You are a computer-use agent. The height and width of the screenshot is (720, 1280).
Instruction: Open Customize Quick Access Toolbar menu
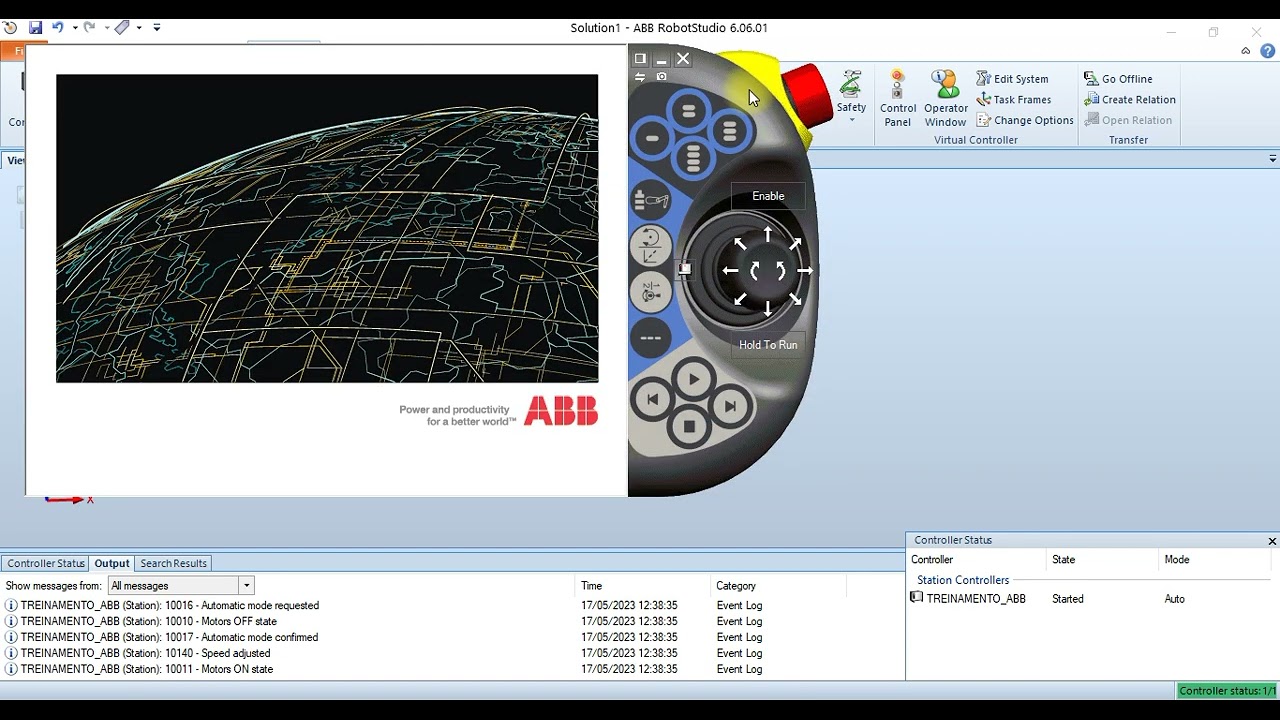[157, 28]
